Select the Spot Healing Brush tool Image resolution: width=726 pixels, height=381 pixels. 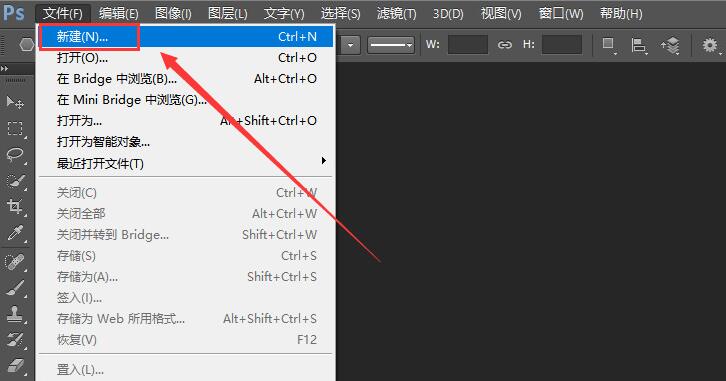click(x=15, y=262)
